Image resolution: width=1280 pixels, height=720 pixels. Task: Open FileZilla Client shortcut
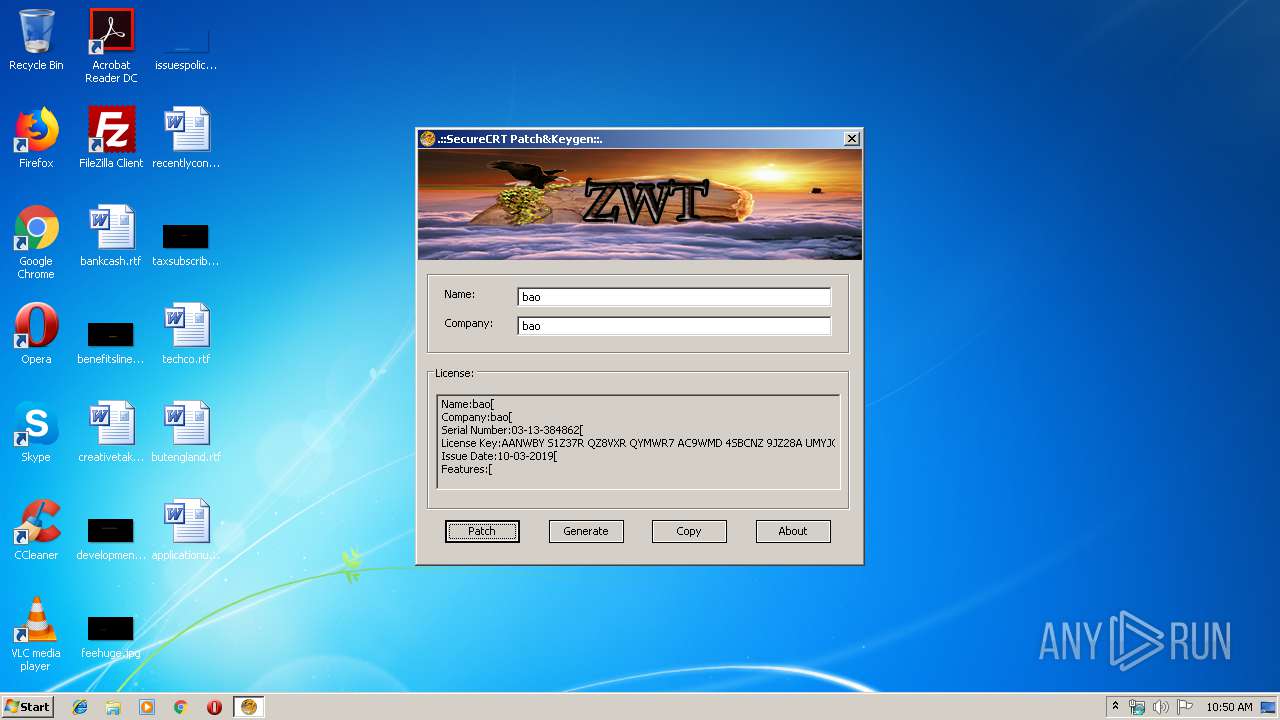pyautogui.click(x=111, y=138)
